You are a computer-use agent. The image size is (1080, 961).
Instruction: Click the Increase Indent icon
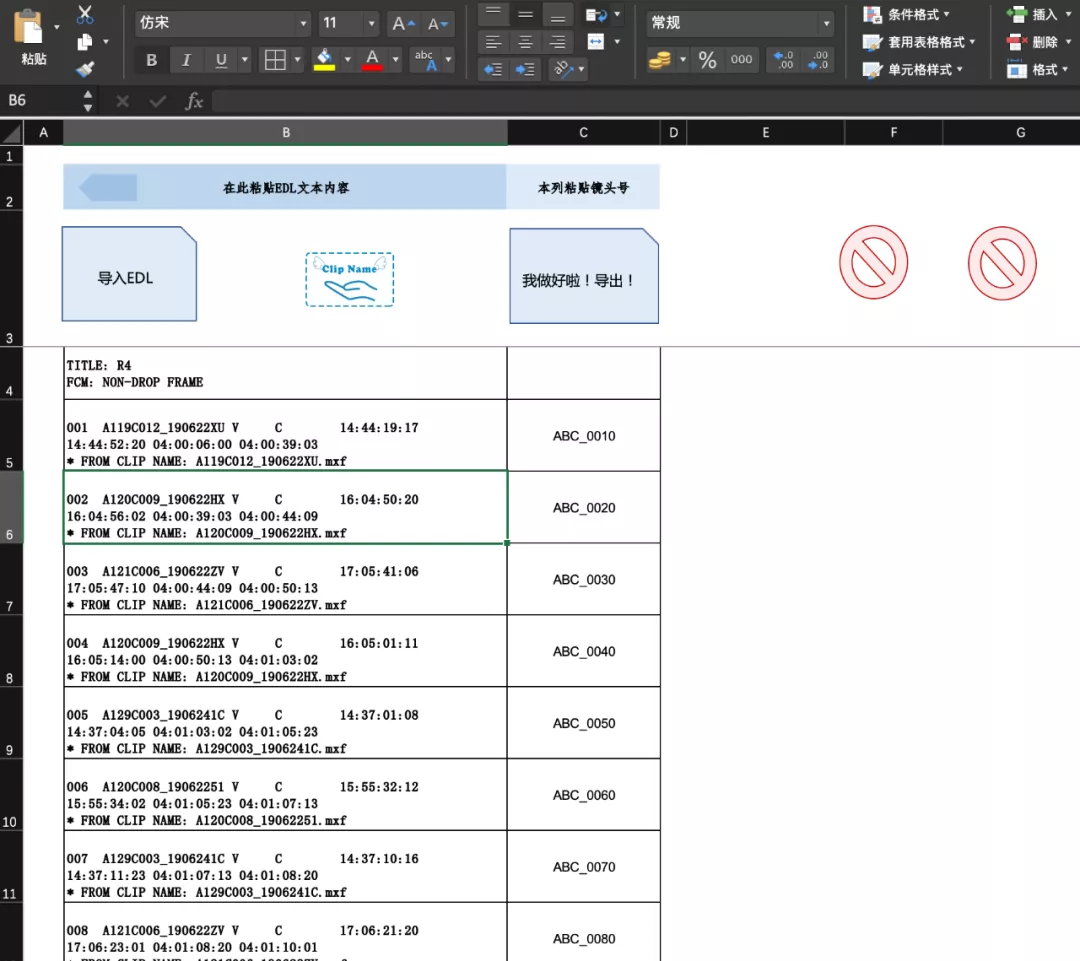click(x=526, y=70)
